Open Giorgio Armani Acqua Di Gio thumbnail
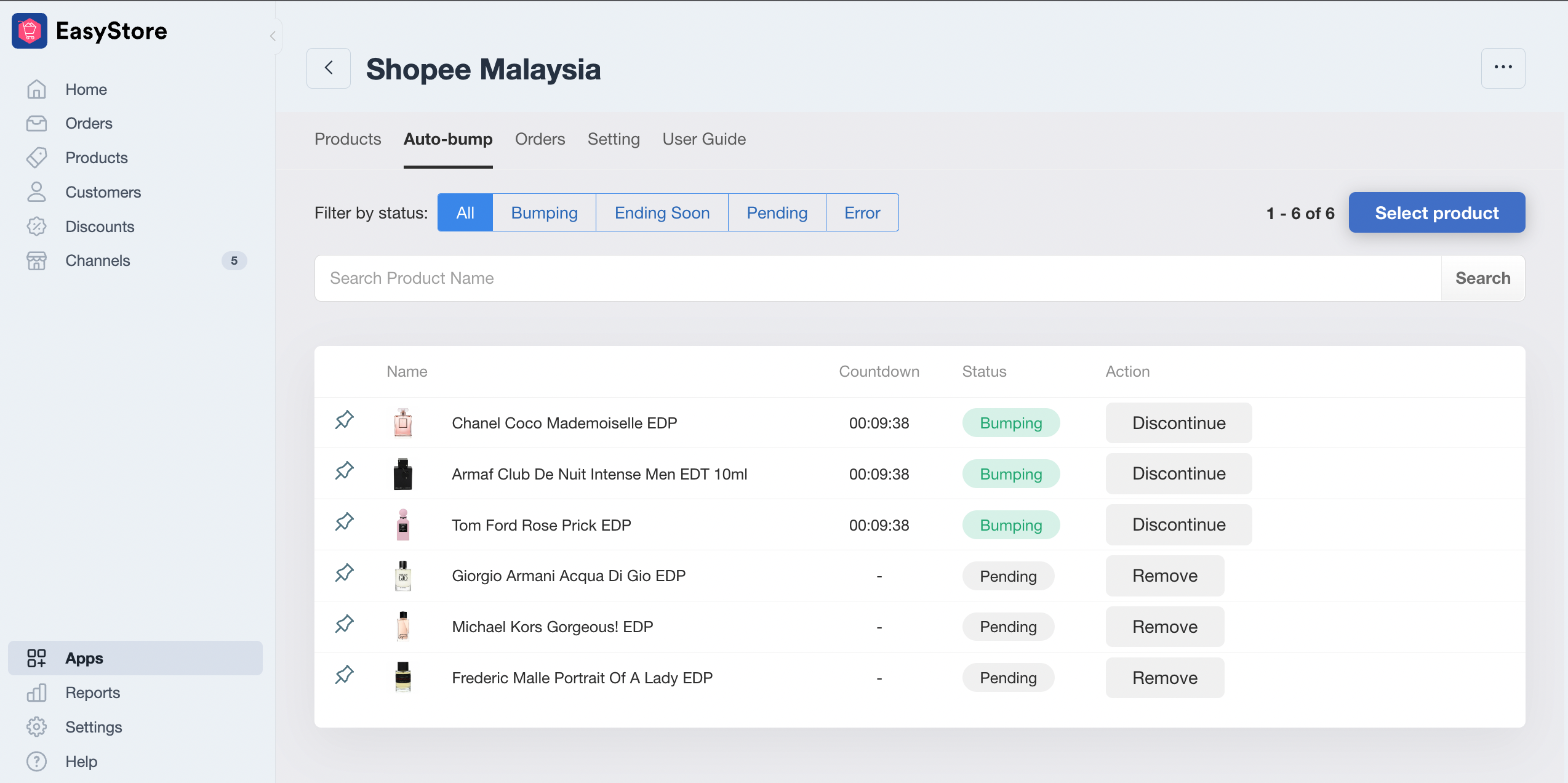Image resolution: width=1568 pixels, height=783 pixels. 403,576
